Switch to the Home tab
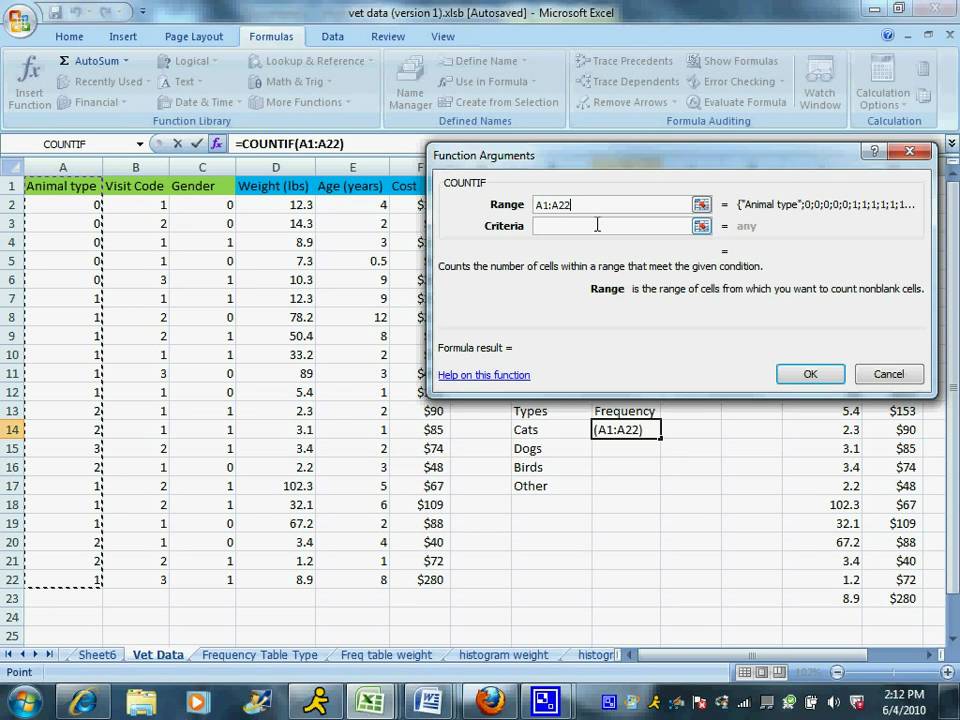This screenshot has height=720, width=960. click(69, 37)
